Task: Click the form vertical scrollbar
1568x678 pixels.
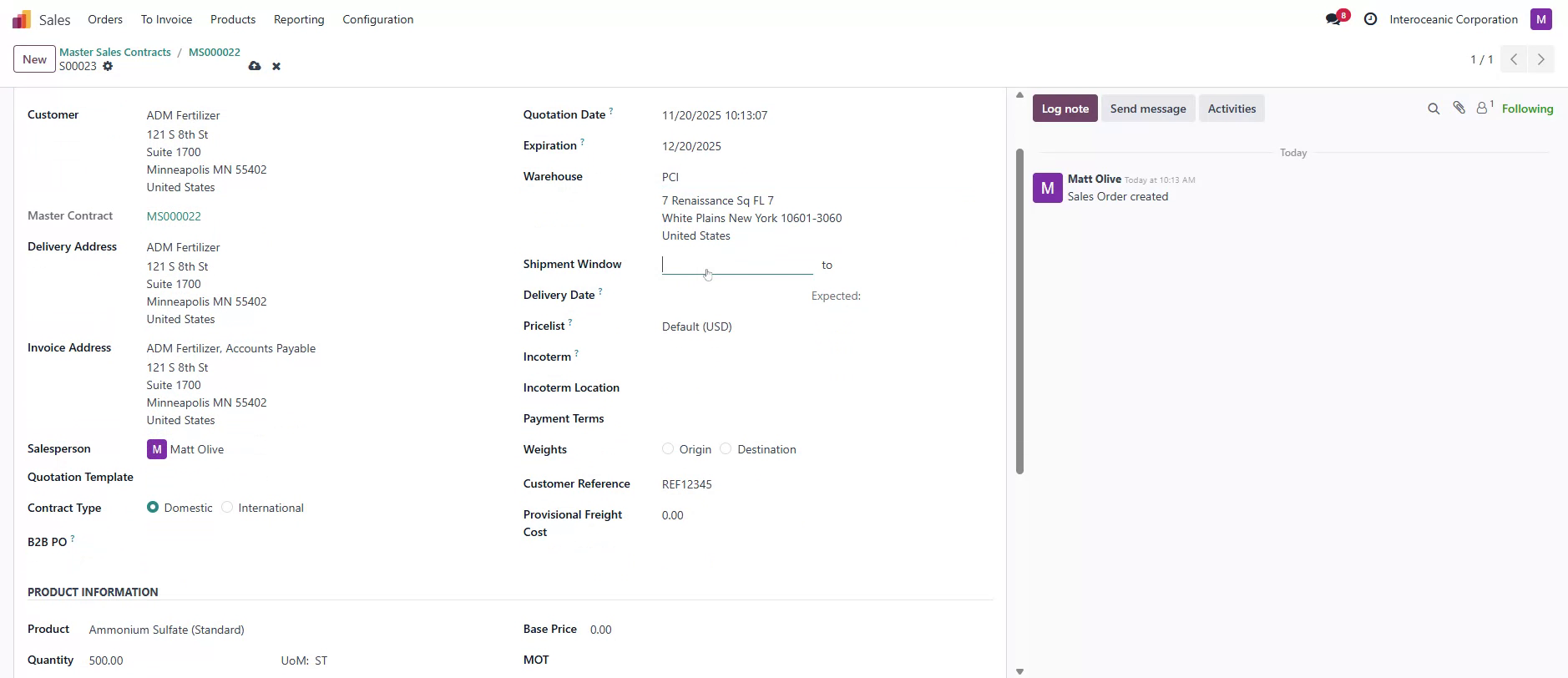Action: tap(1019, 311)
